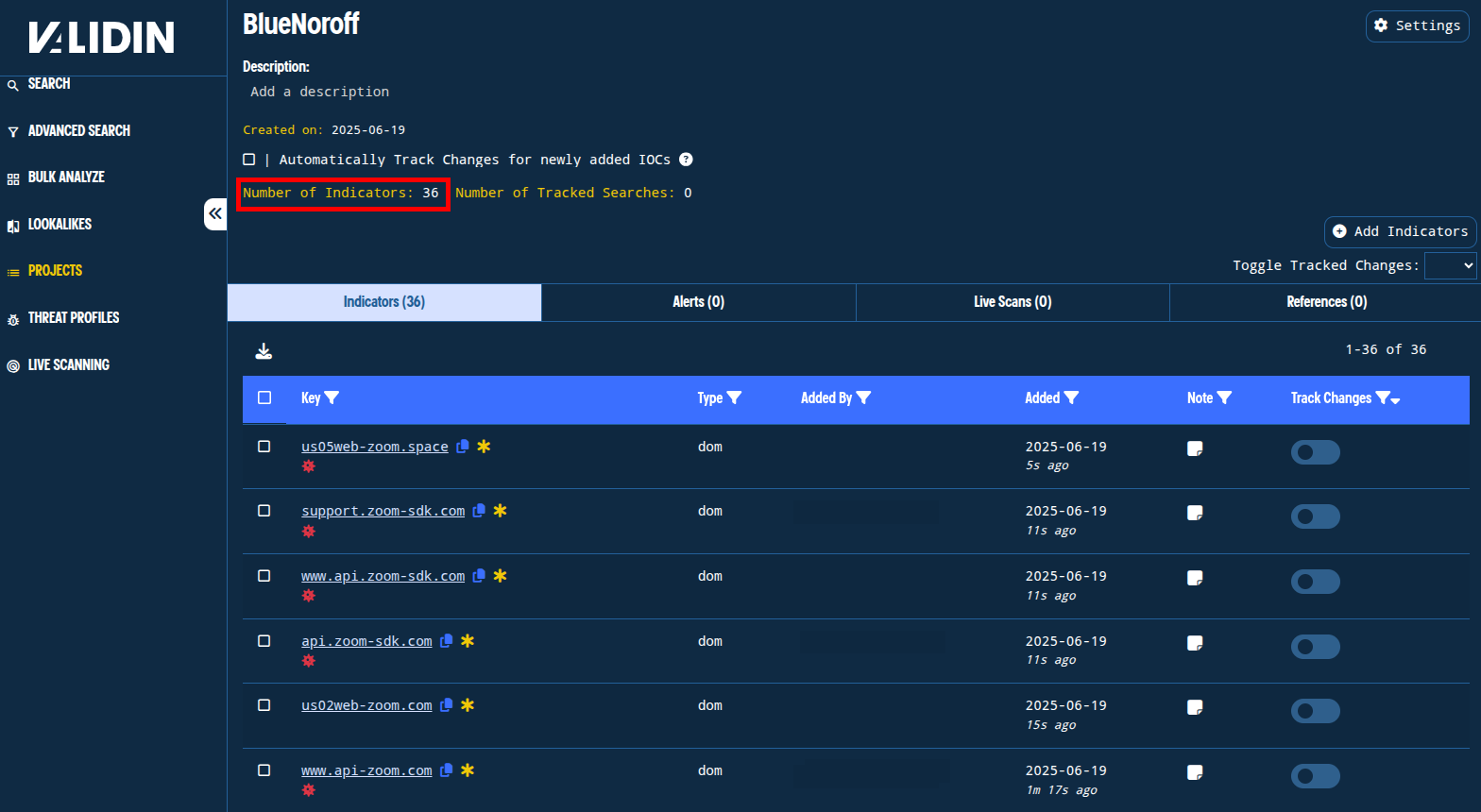Switch to the Indicators (36) tab

384,302
